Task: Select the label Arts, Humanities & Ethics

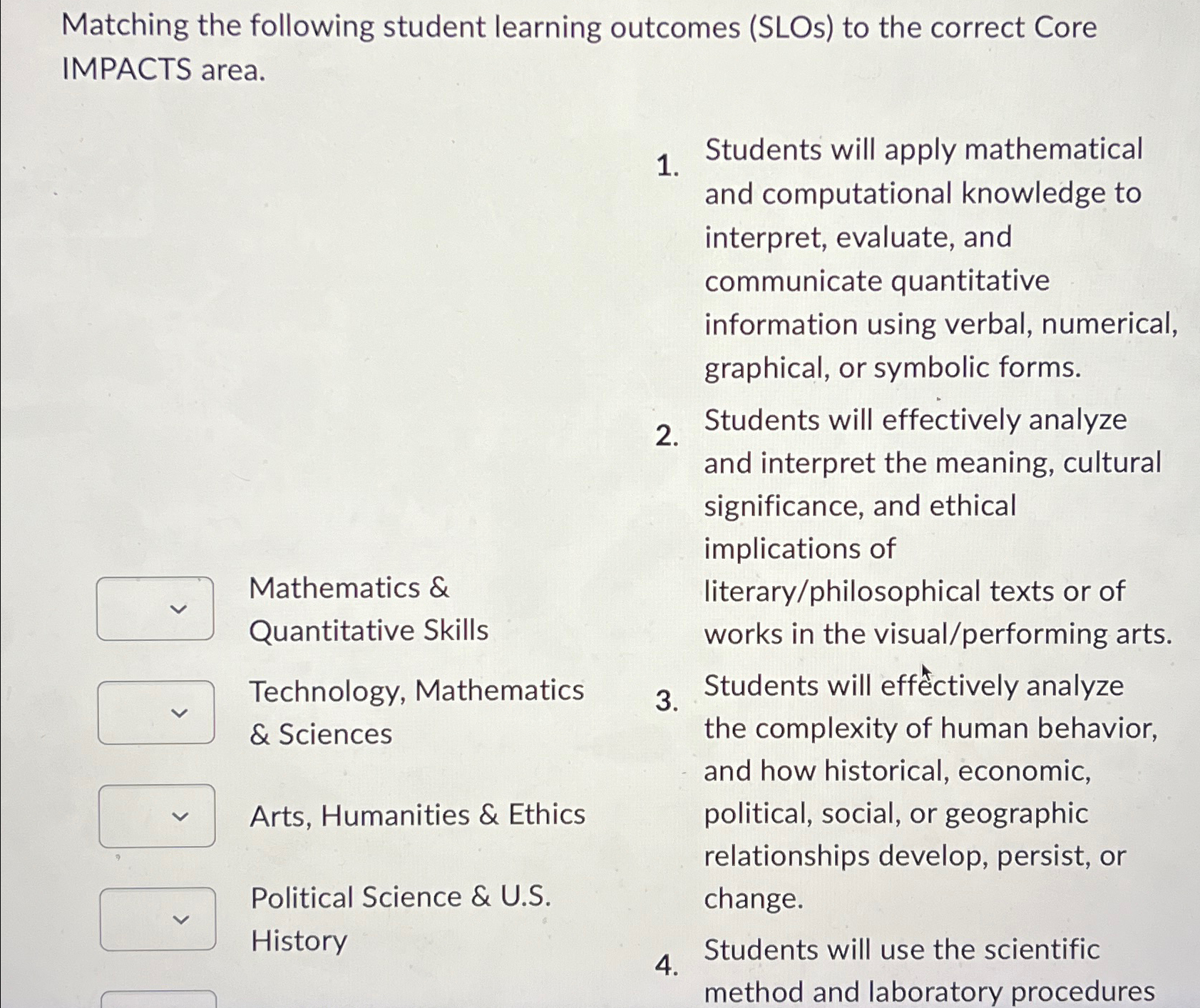Action: (x=417, y=815)
